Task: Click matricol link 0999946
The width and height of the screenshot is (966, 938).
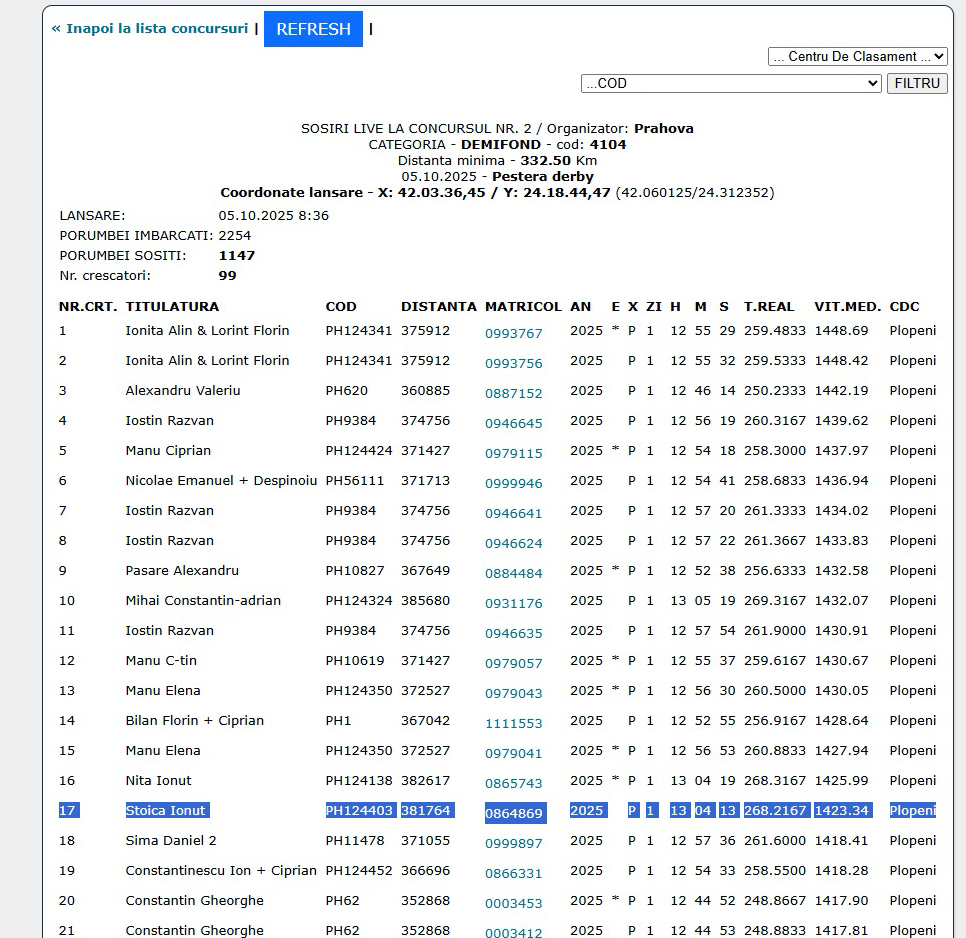Action: pos(513,484)
